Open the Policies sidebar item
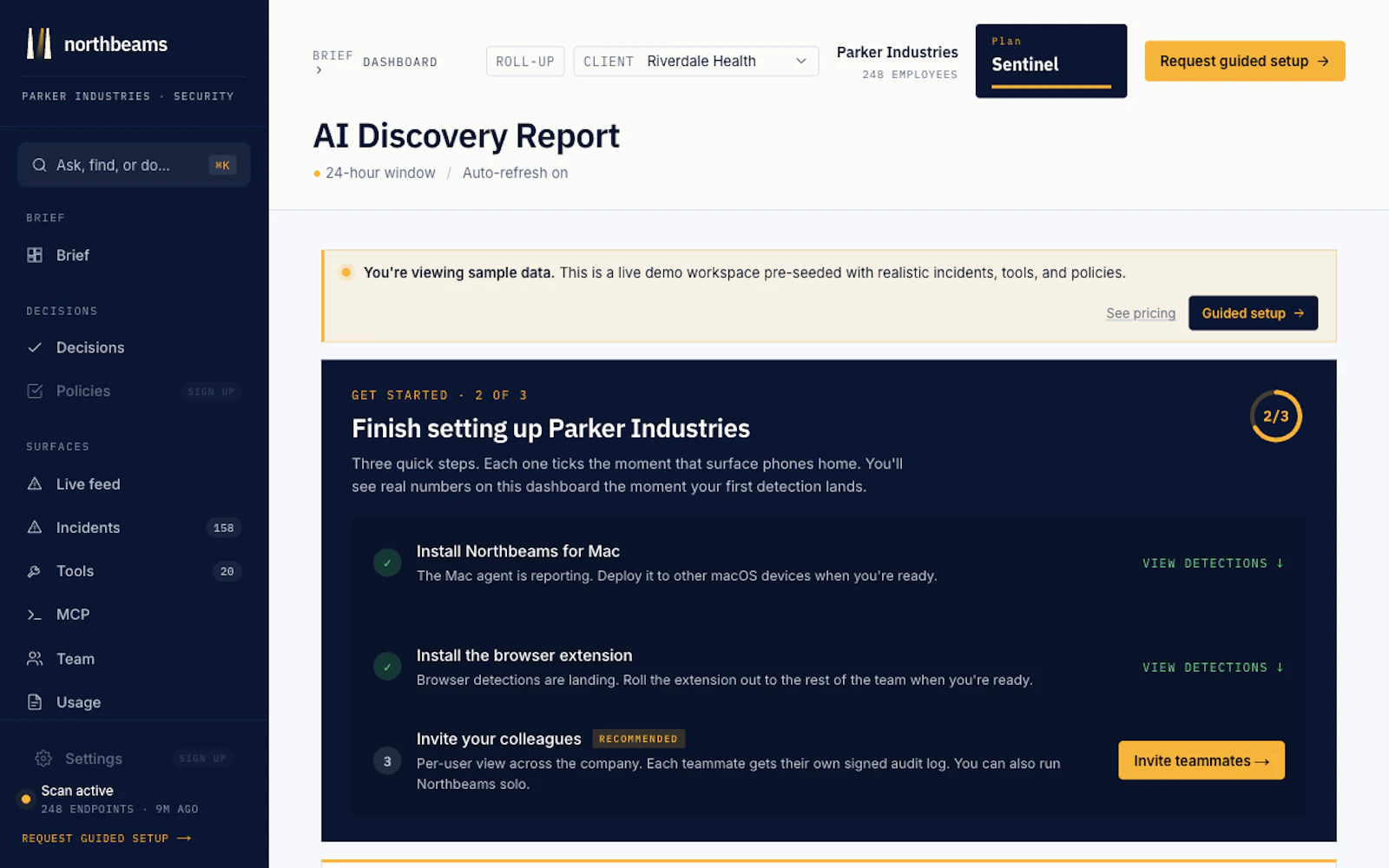The width and height of the screenshot is (1389, 868). point(134,391)
